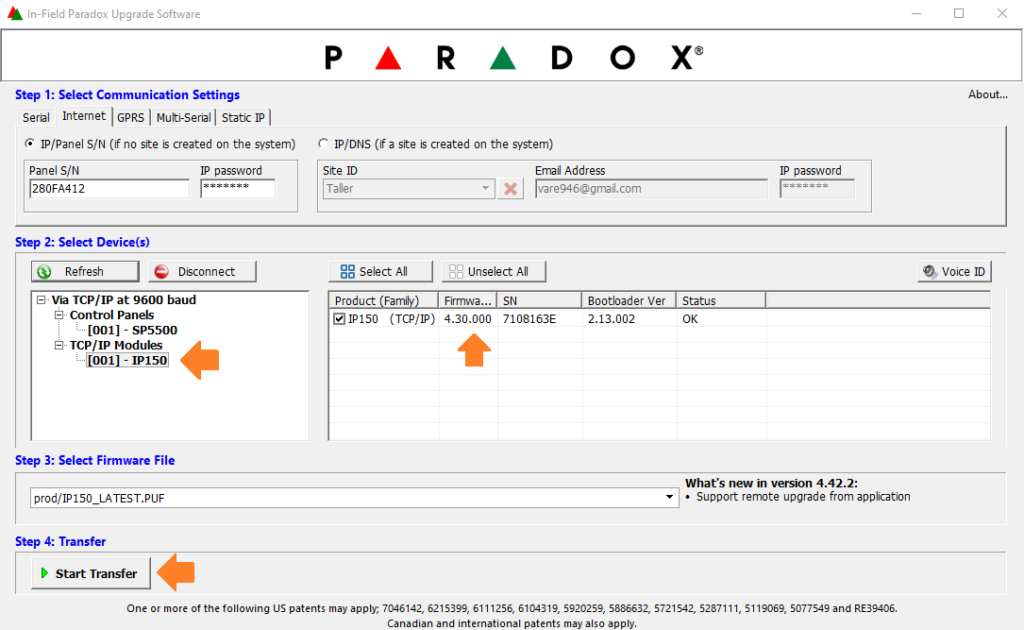1024x630 pixels.
Task: Click the green refresh icon
Action: tap(44, 272)
